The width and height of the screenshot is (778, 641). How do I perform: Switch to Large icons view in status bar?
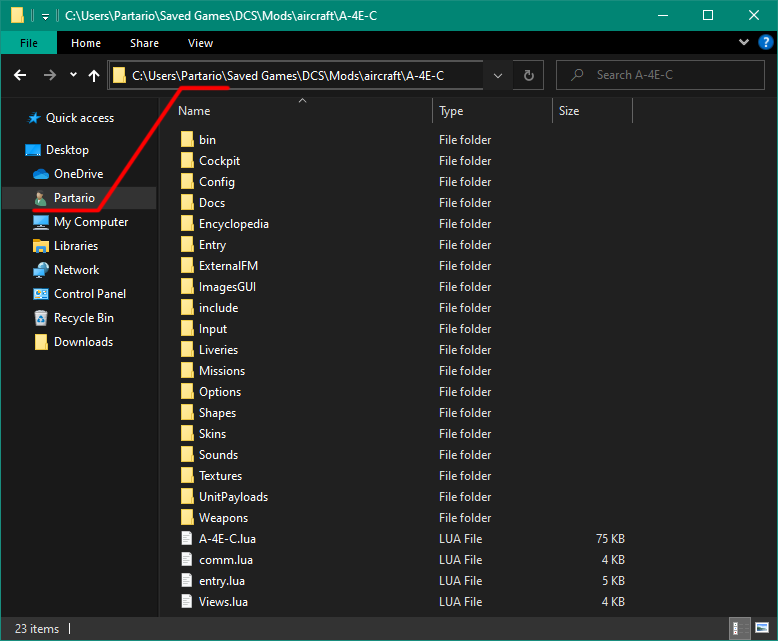pos(762,628)
